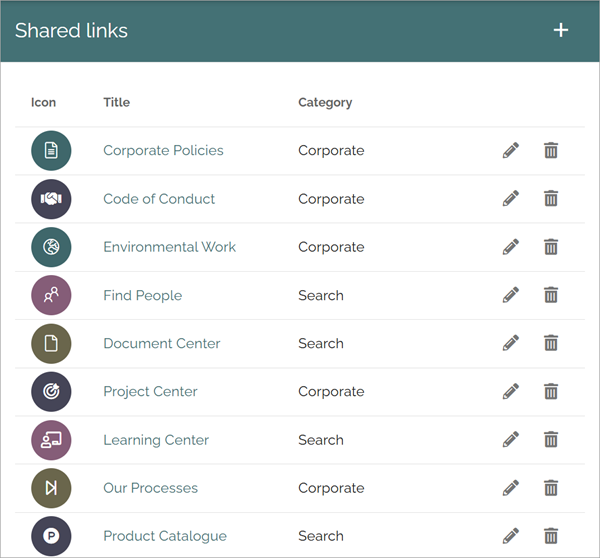The width and height of the screenshot is (600, 558).
Task: Click the Product Catalogue title
Action: 165,536
